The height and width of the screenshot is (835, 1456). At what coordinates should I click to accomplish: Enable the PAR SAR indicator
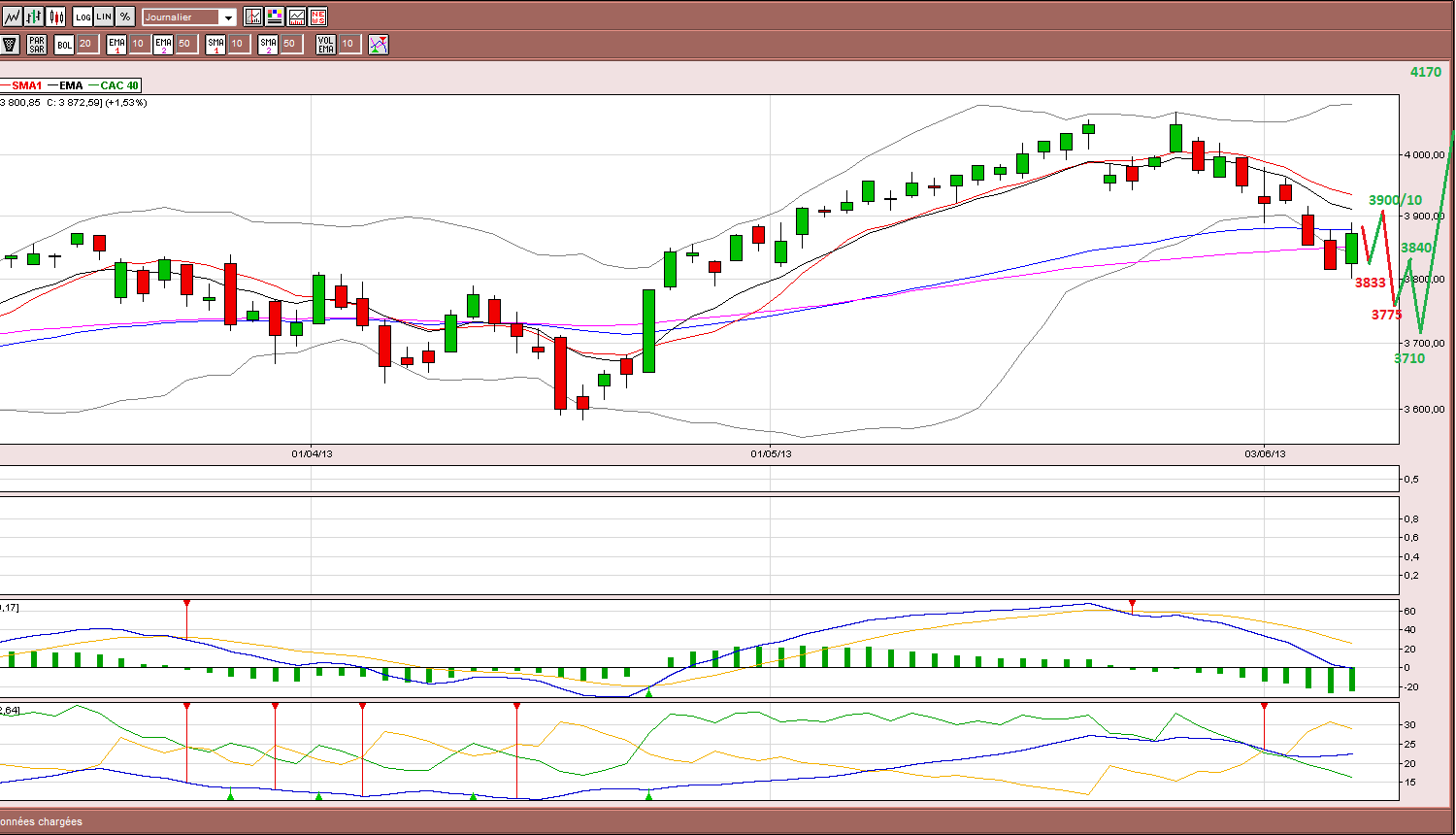click(37, 44)
